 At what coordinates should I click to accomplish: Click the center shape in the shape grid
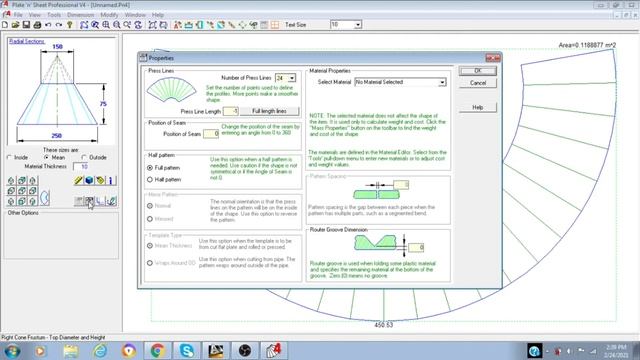(x=22, y=191)
